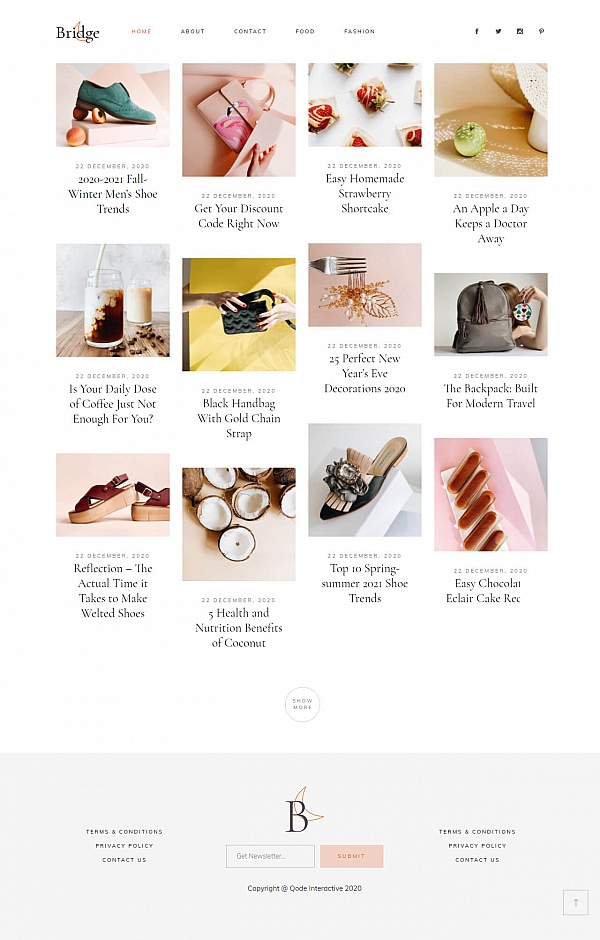
Task: Open the coconut halves post image
Action: coord(239,524)
